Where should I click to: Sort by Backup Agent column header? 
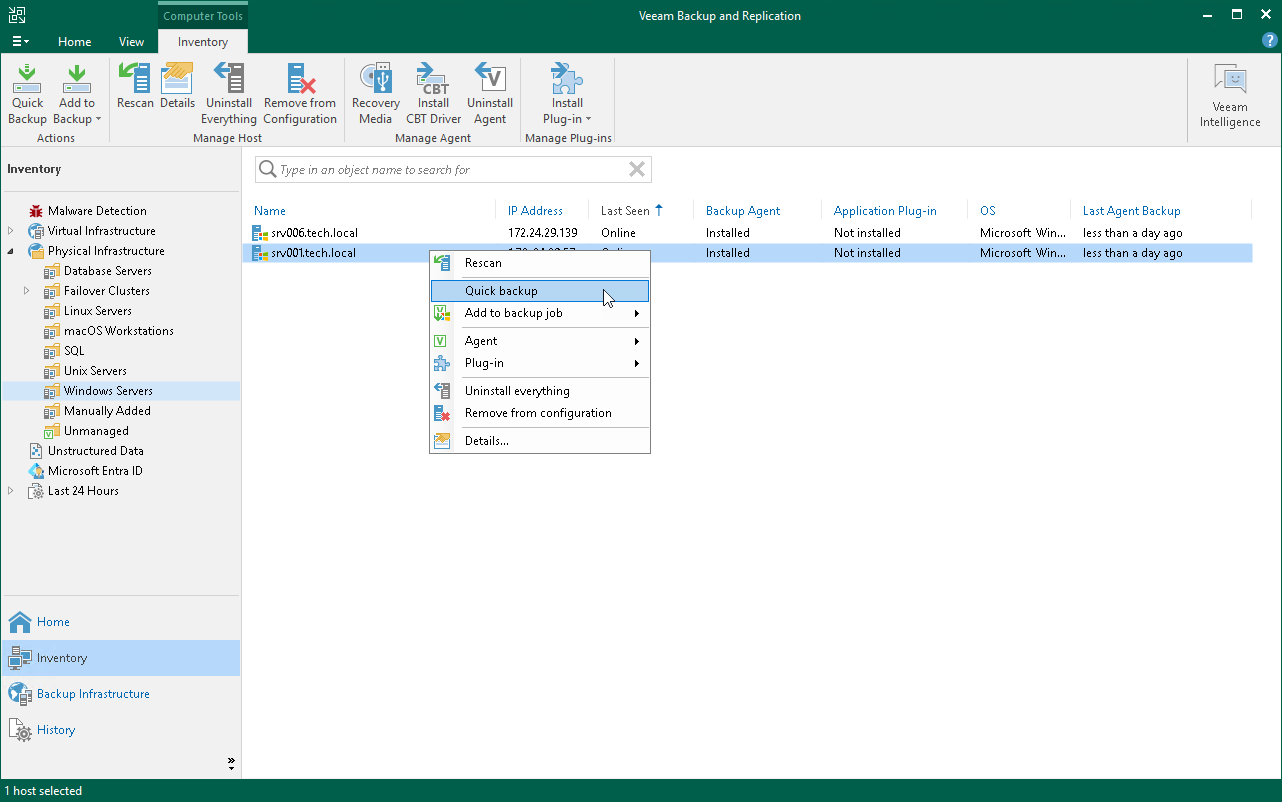click(x=743, y=211)
